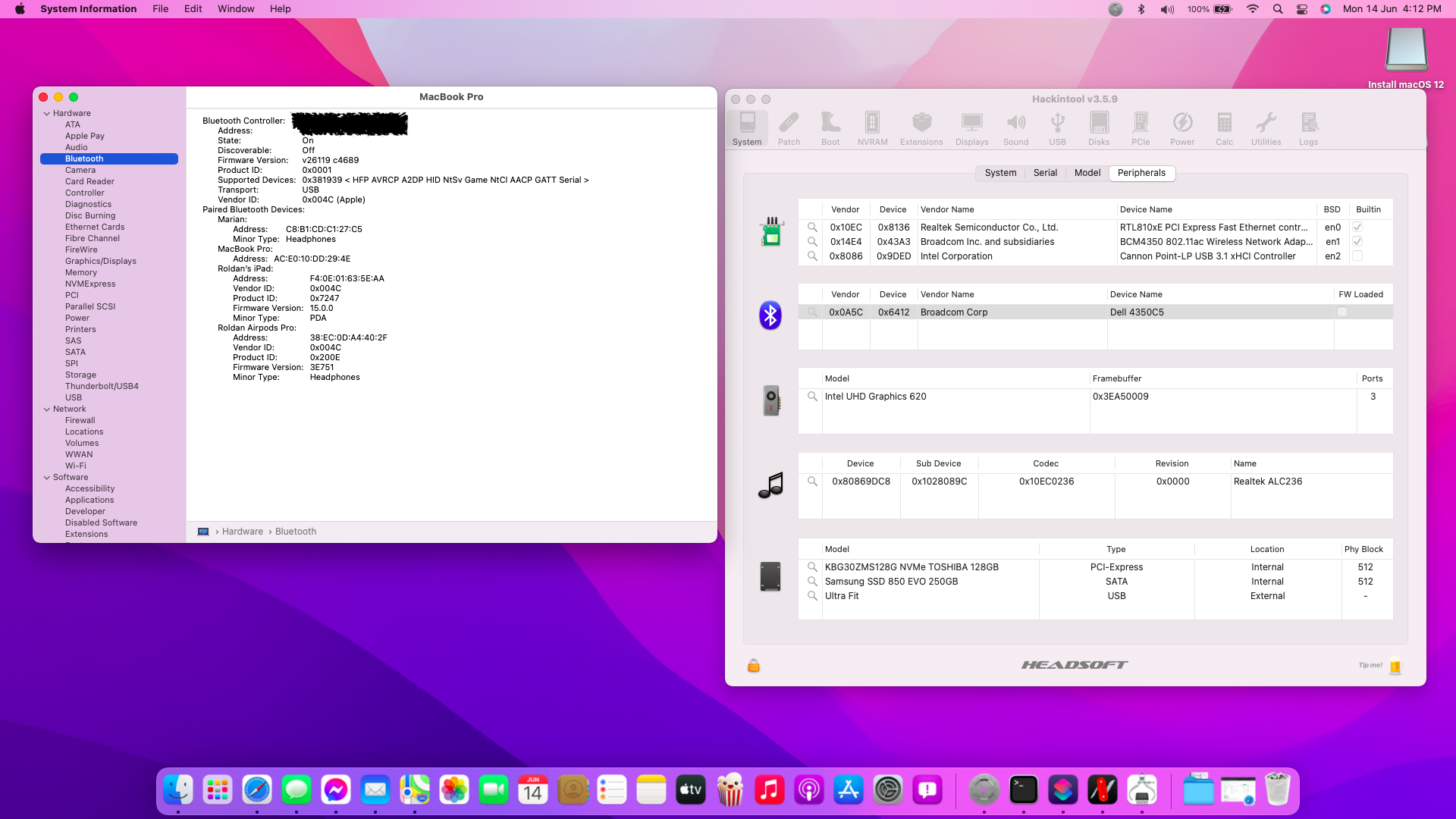Open Spotlight search in menu bar
This screenshot has width=1456, height=819.
[x=1278, y=9]
